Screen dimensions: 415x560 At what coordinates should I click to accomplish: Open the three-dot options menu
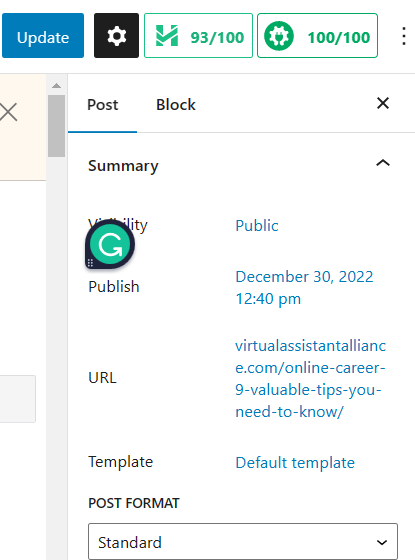tap(404, 36)
